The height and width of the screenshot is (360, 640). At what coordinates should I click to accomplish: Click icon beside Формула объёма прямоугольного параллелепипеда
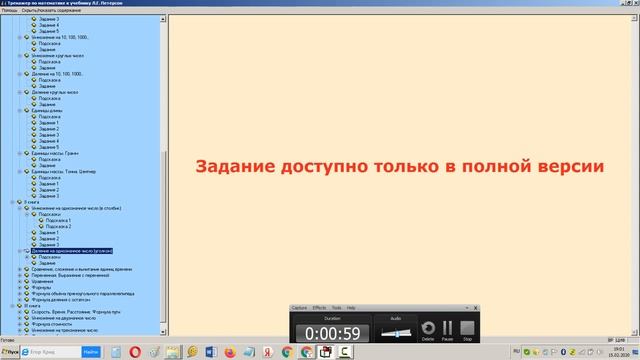[x=27, y=293]
